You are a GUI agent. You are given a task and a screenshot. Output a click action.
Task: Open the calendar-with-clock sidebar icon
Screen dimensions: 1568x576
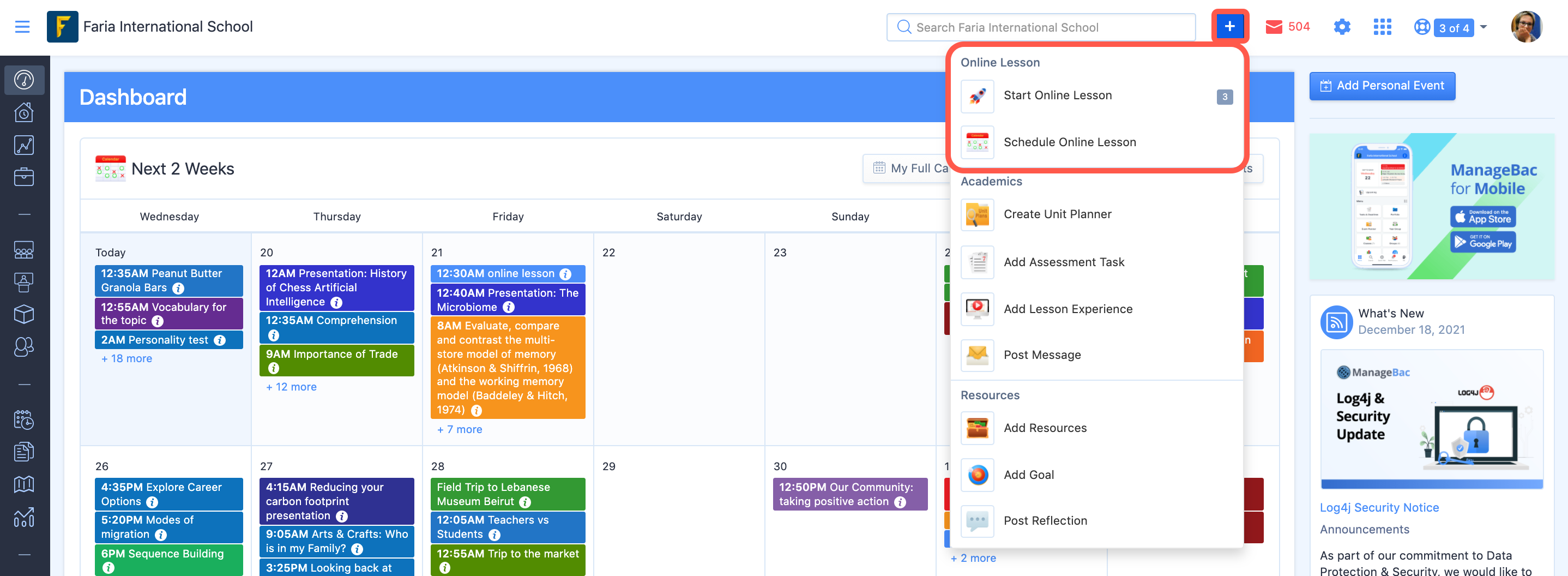point(25,419)
